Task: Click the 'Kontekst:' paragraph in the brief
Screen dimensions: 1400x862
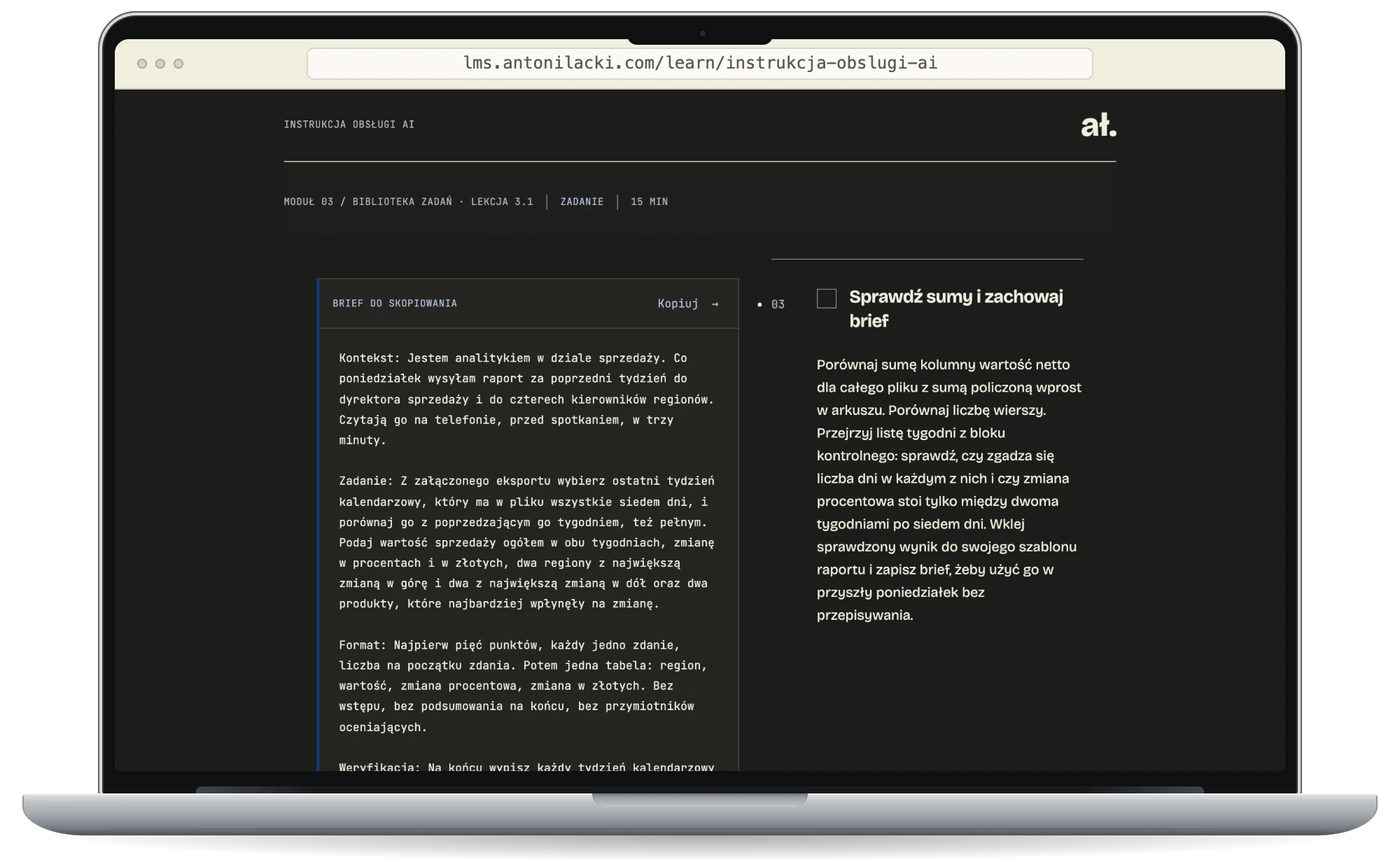Action: (x=526, y=399)
